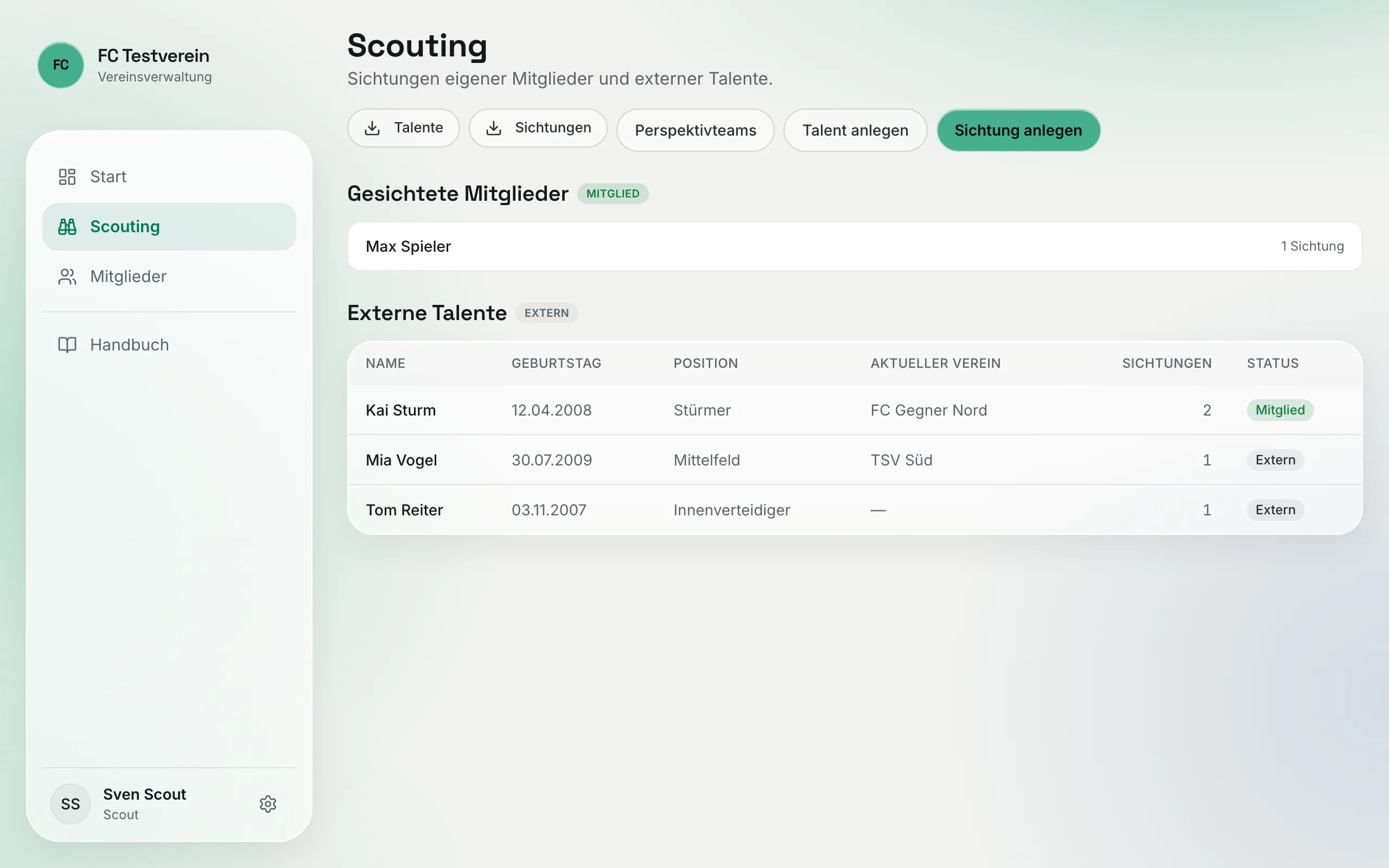Open settings via the gear icon
This screenshot has height=868, width=1389.
coord(268,803)
